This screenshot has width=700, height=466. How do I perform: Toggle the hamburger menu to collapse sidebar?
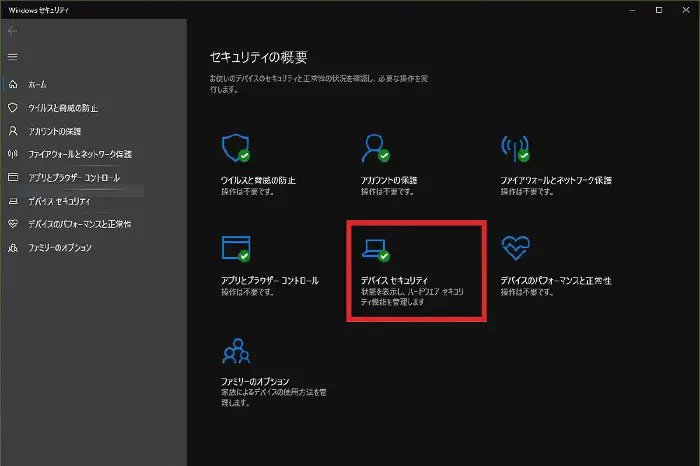[13, 57]
